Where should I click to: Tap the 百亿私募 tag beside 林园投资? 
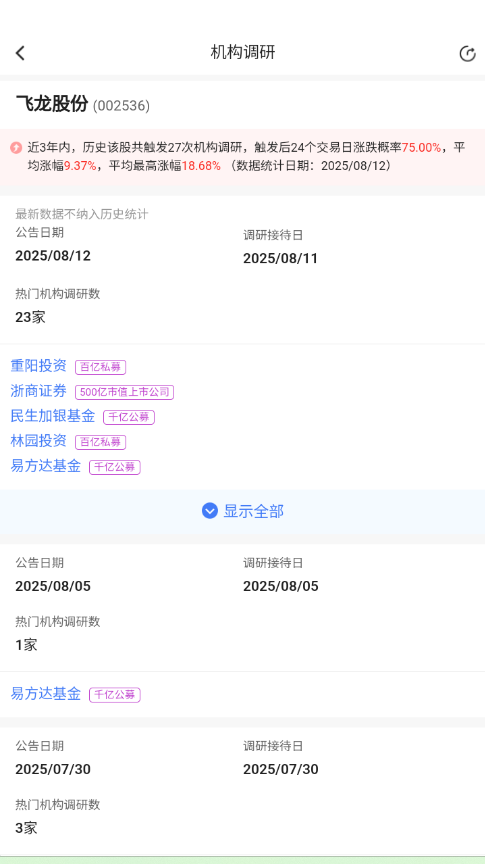pyautogui.click(x=100, y=442)
